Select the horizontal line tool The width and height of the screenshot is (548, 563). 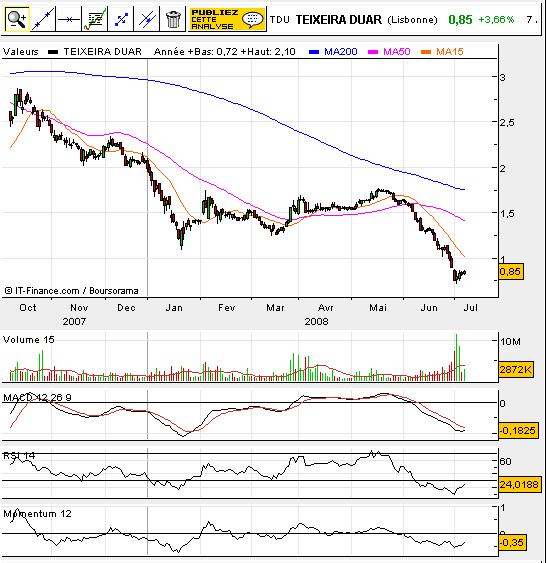pos(69,19)
